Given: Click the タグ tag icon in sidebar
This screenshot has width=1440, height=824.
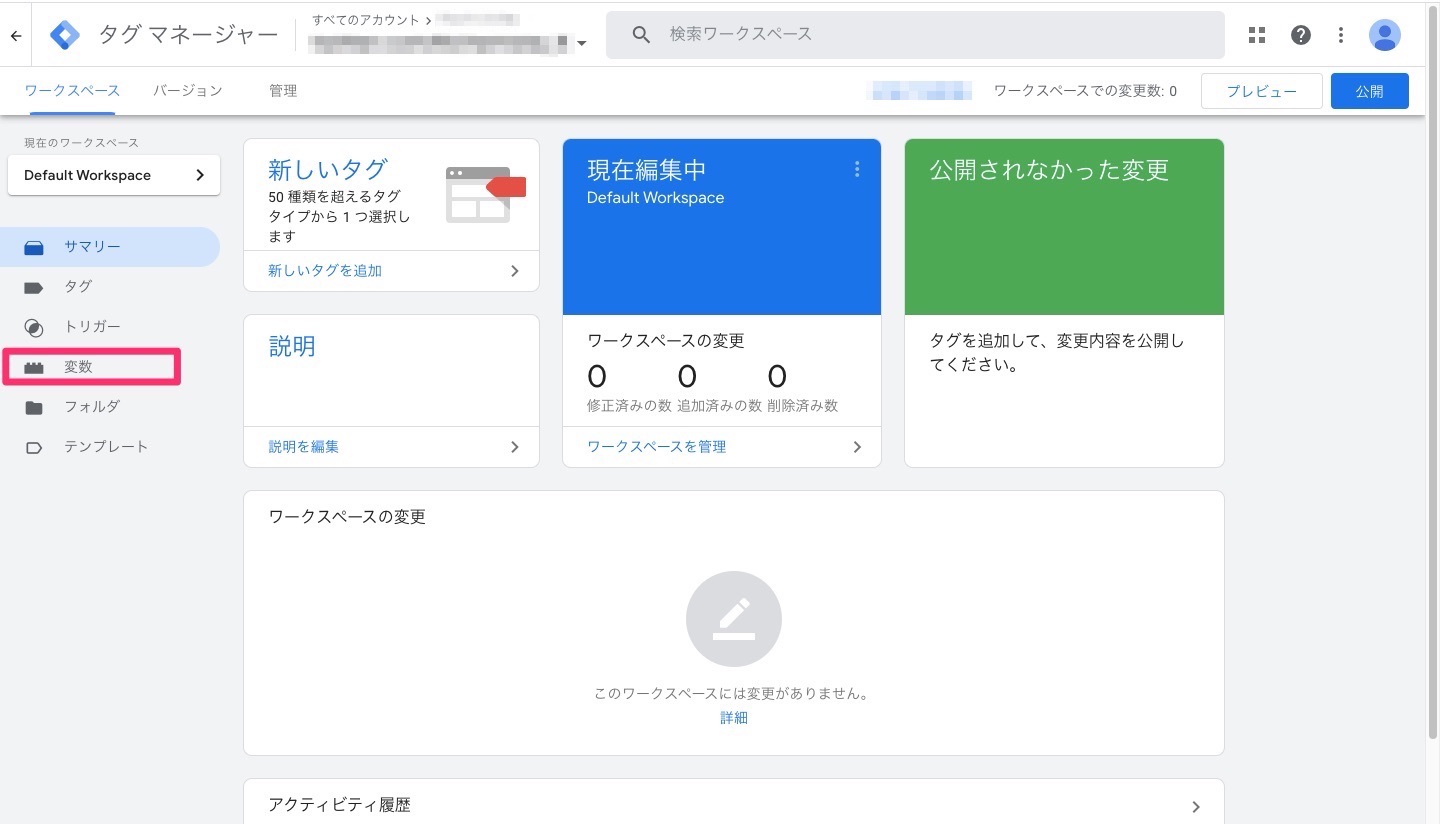Looking at the screenshot, I should [x=34, y=287].
